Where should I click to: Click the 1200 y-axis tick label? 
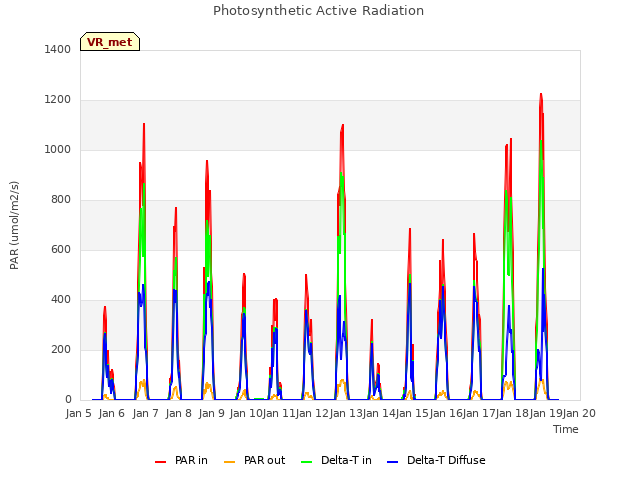[x=58, y=100]
